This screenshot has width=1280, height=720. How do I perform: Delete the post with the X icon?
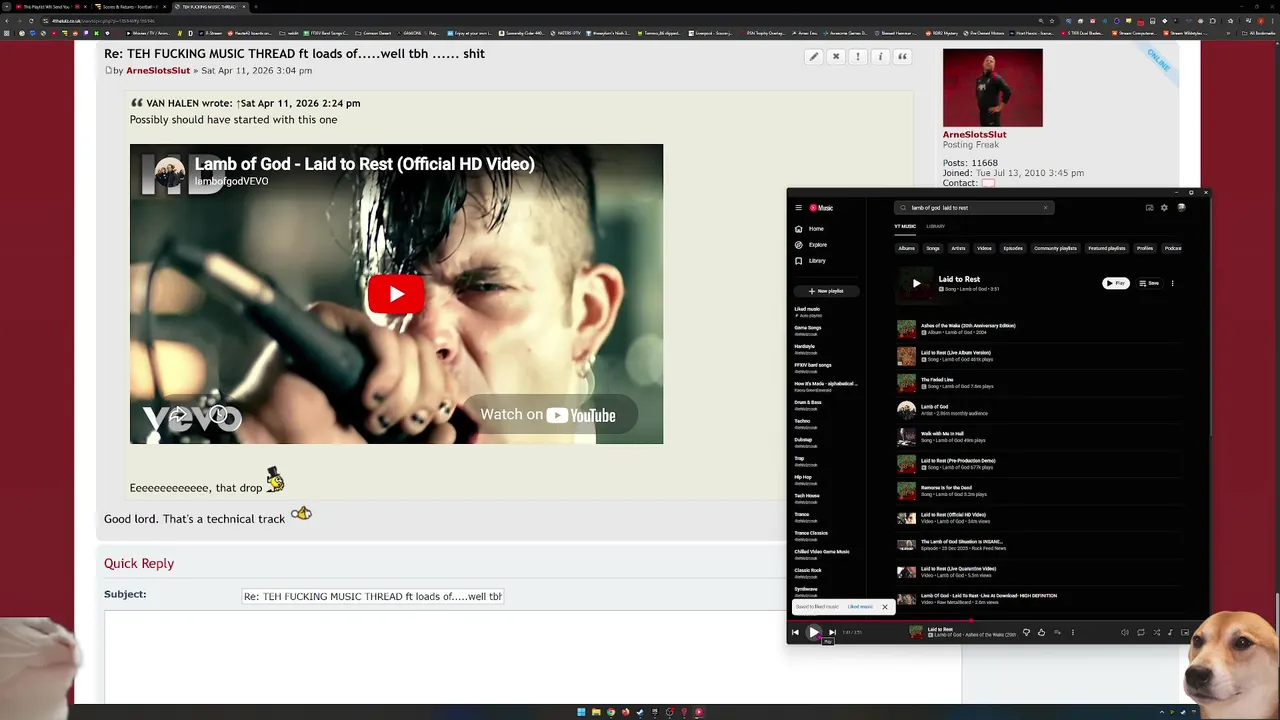coord(836,57)
